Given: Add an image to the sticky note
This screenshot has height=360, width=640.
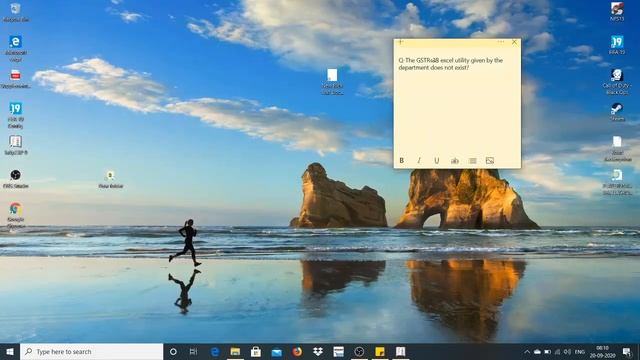Looking at the screenshot, I should coord(490,161).
